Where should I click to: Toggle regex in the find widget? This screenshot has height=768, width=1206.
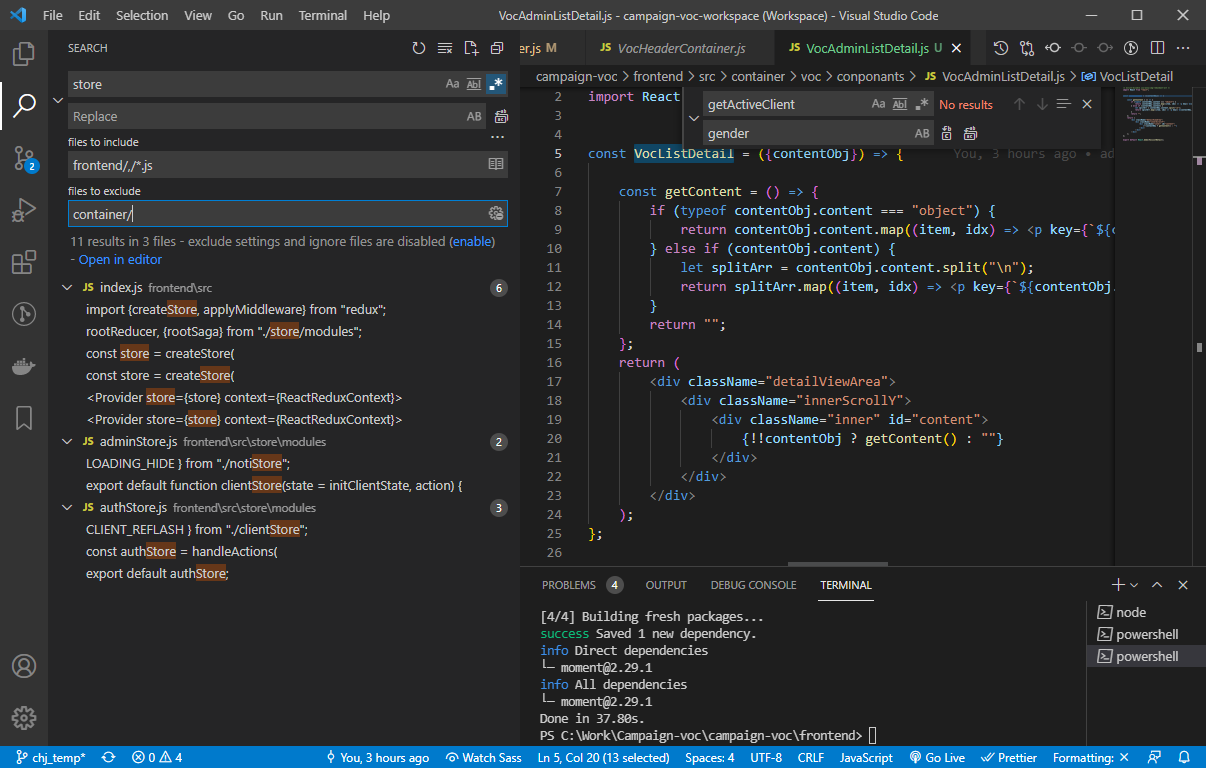pos(922,104)
